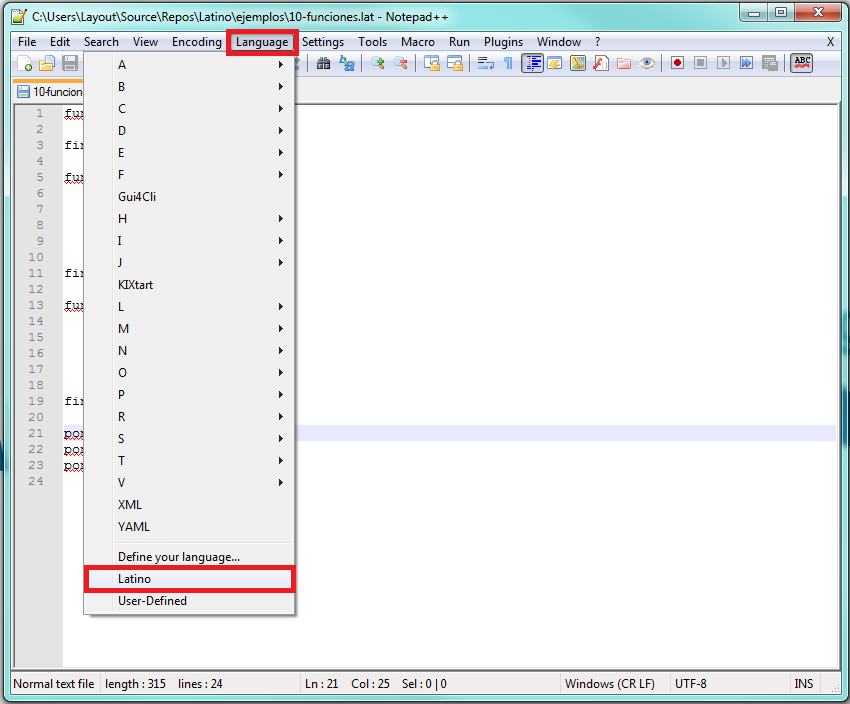Open Find with the binoculars icon

[324, 63]
